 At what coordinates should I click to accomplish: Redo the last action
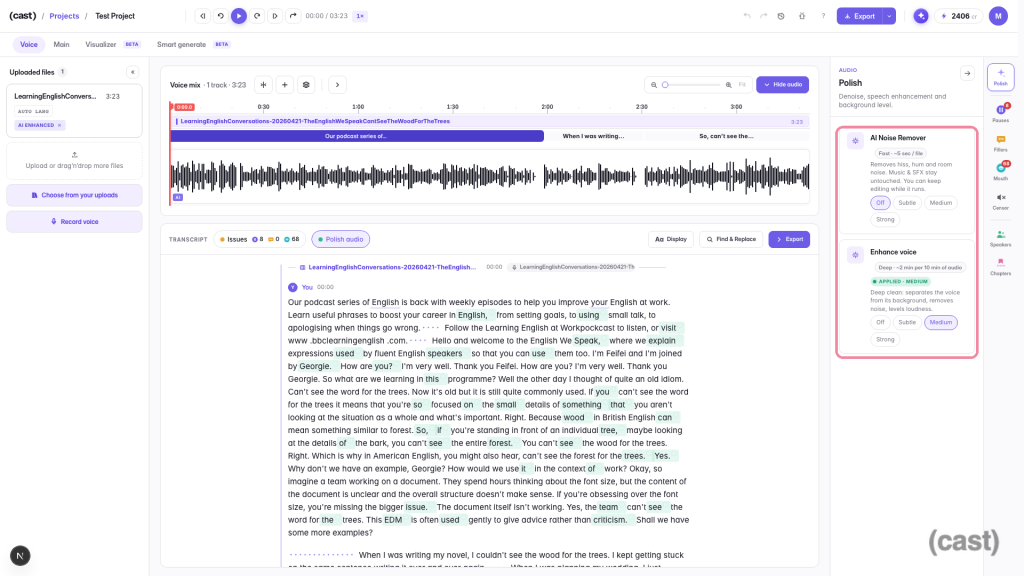[x=763, y=16]
